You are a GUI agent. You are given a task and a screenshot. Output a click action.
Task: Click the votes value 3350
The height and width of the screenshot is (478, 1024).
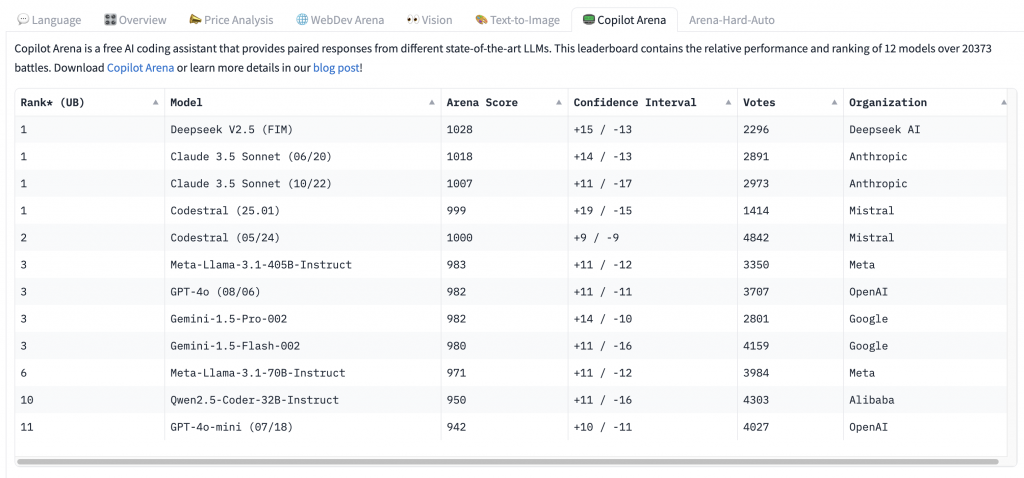coord(756,264)
